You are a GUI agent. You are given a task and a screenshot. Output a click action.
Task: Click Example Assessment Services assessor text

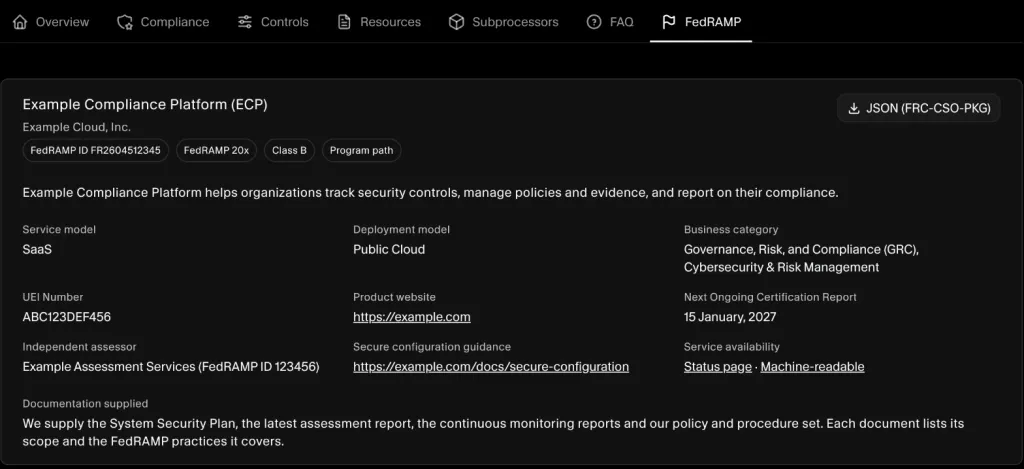(171, 366)
